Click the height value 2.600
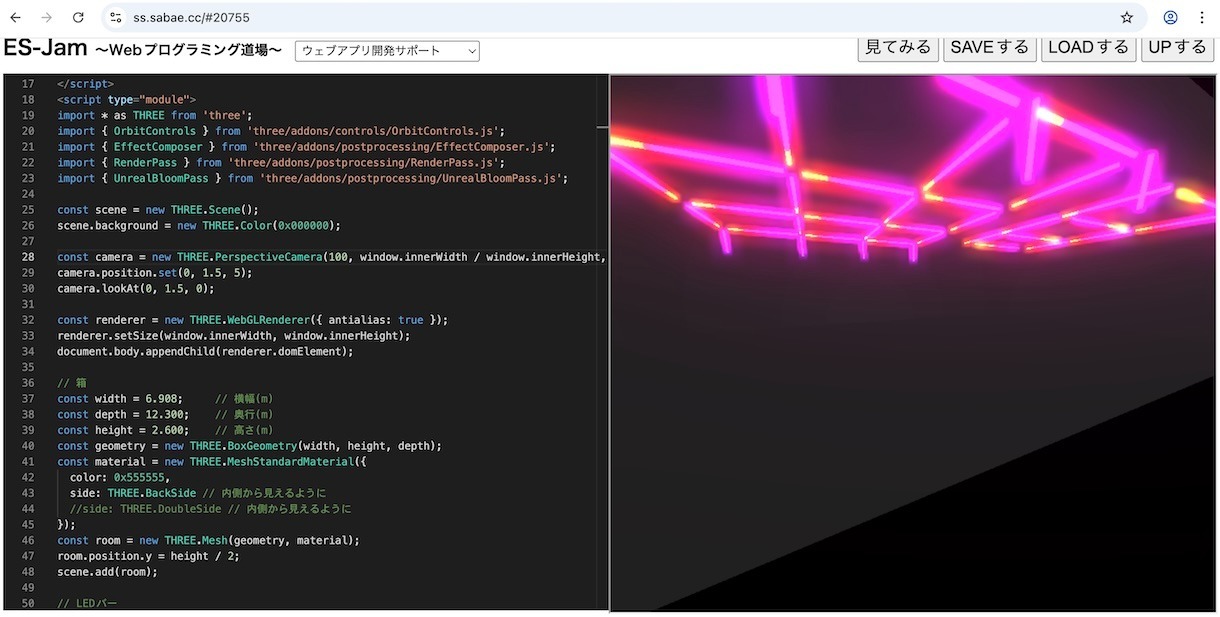 tap(166, 430)
